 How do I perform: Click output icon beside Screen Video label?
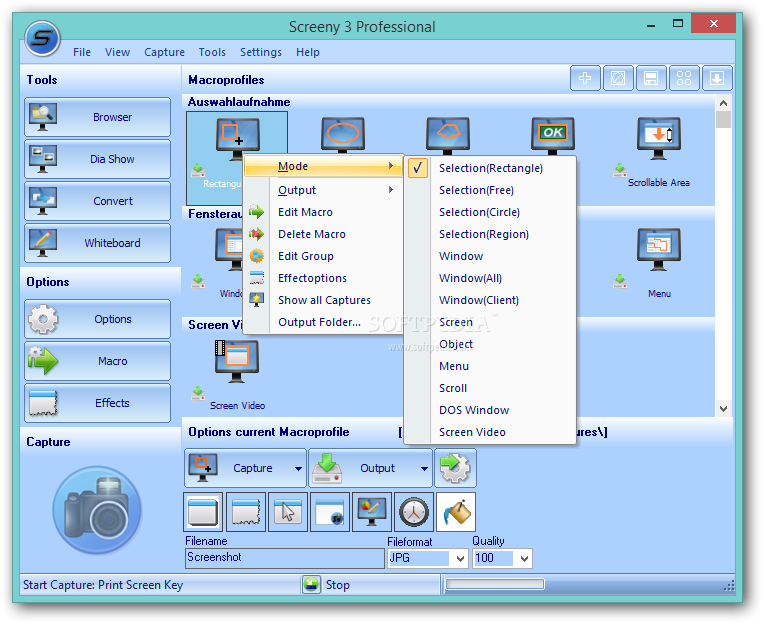[x=198, y=393]
